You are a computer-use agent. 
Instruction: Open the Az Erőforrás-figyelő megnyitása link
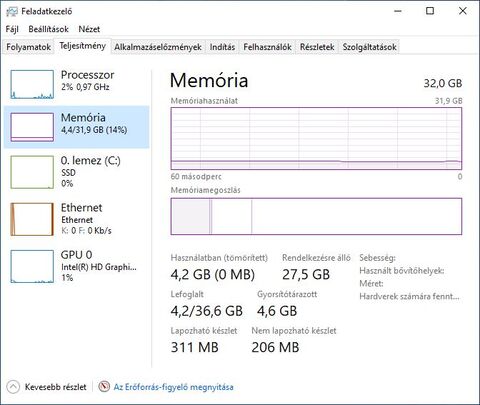173,387
